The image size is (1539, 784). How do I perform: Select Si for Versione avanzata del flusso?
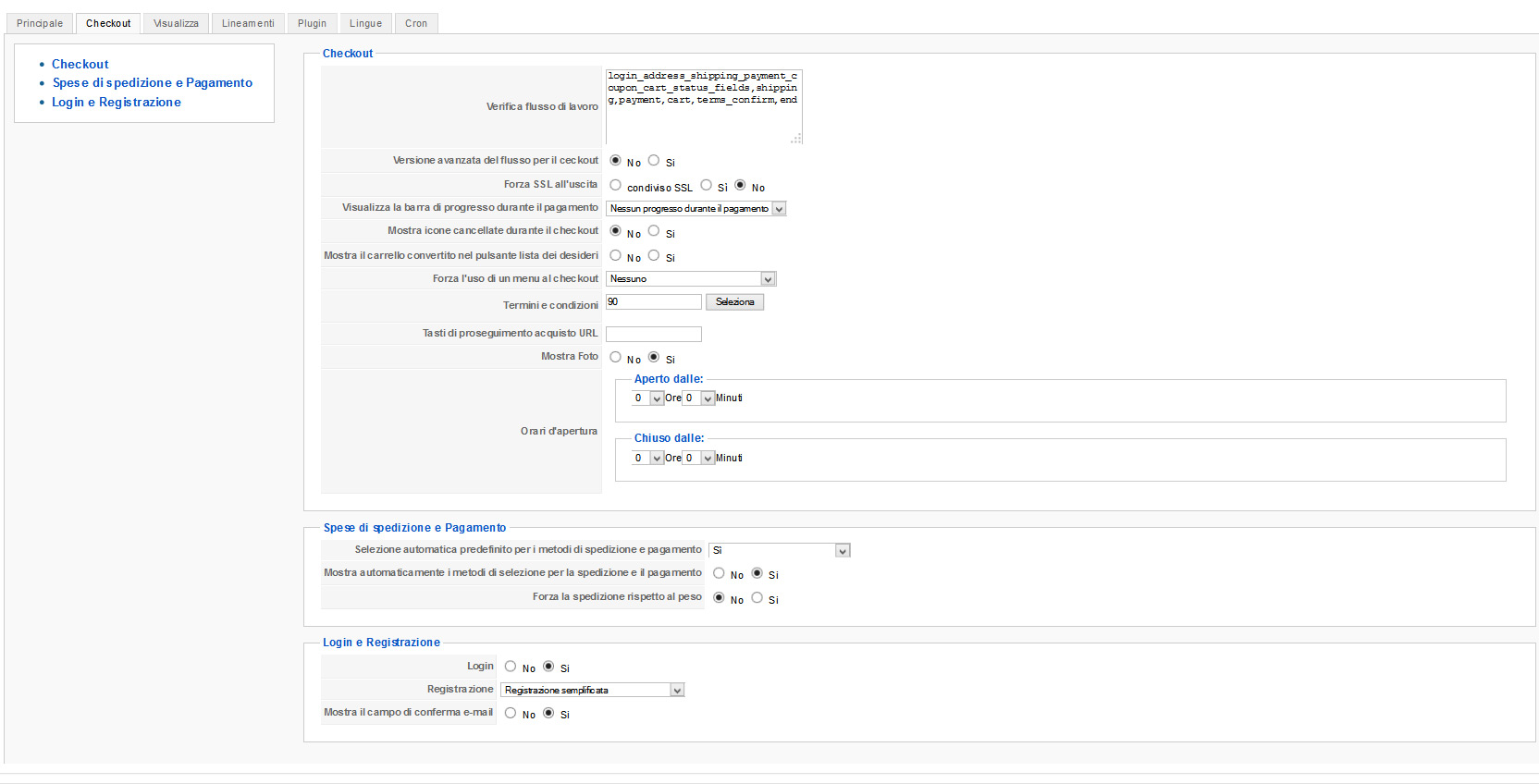(654, 161)
